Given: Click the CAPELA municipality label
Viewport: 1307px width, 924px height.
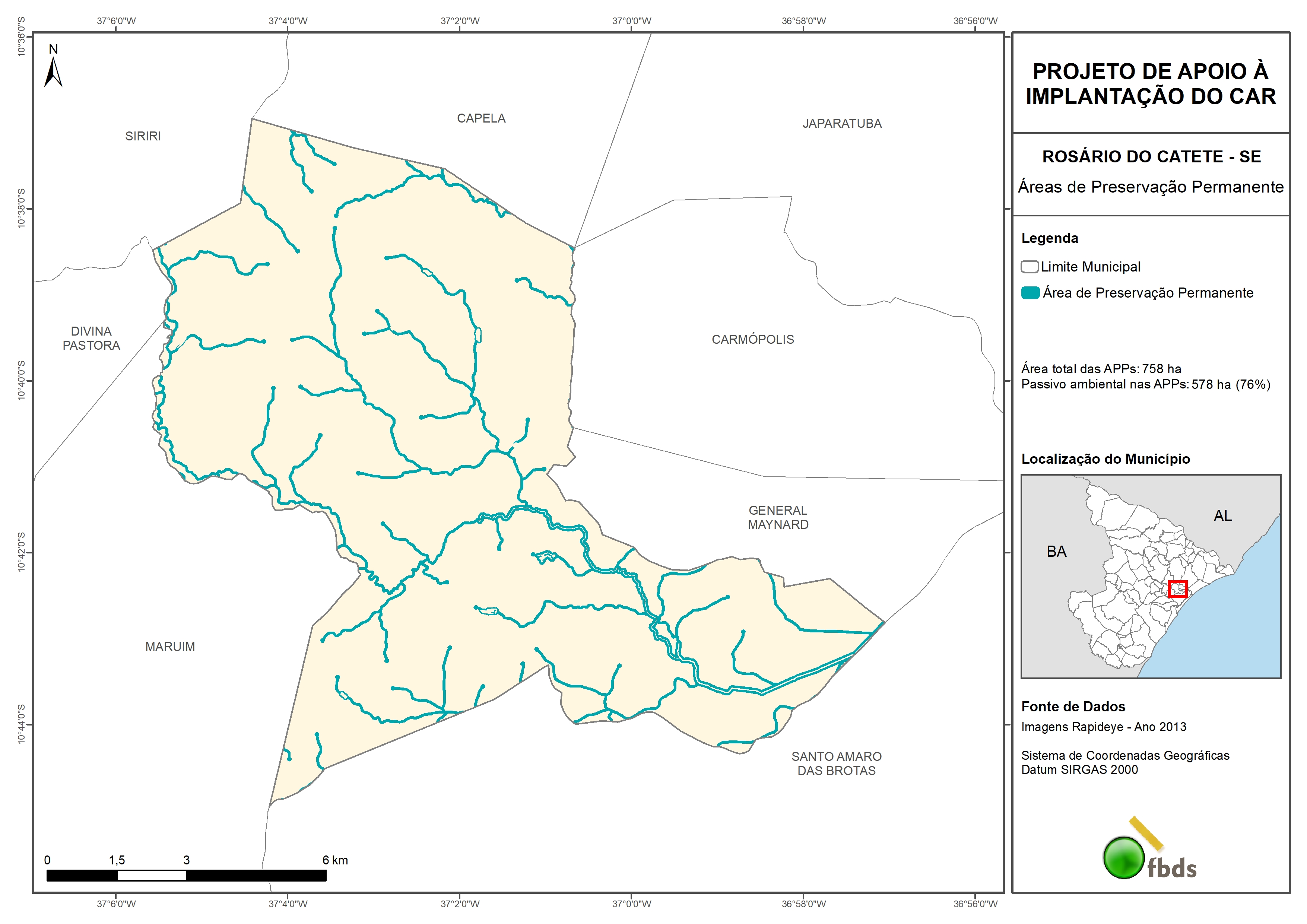Looking at the screenshot, I should (481, 118).
